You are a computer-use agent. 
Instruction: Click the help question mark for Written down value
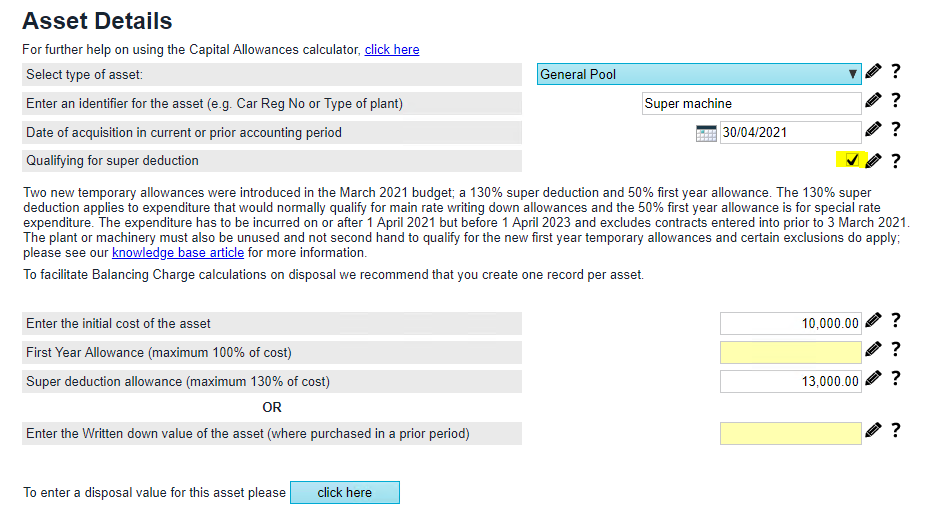pyautogui.click(x=896, y=431)
